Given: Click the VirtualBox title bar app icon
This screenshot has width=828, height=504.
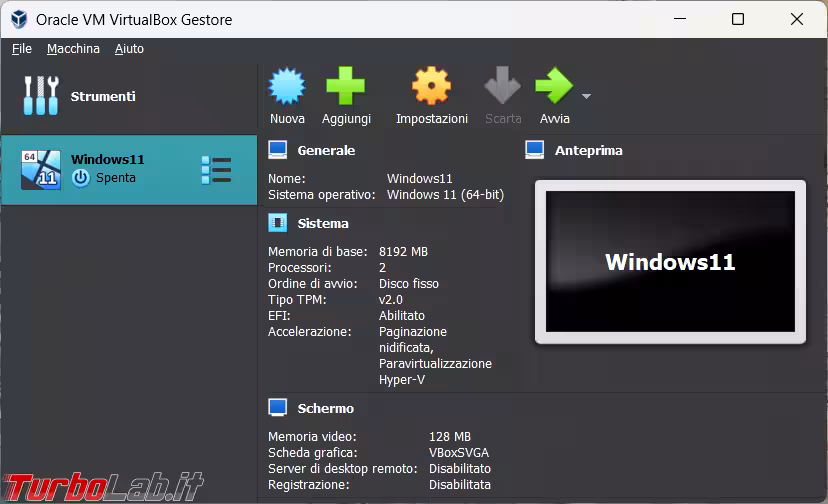Looking at the screenshot, I should (18, 19).
